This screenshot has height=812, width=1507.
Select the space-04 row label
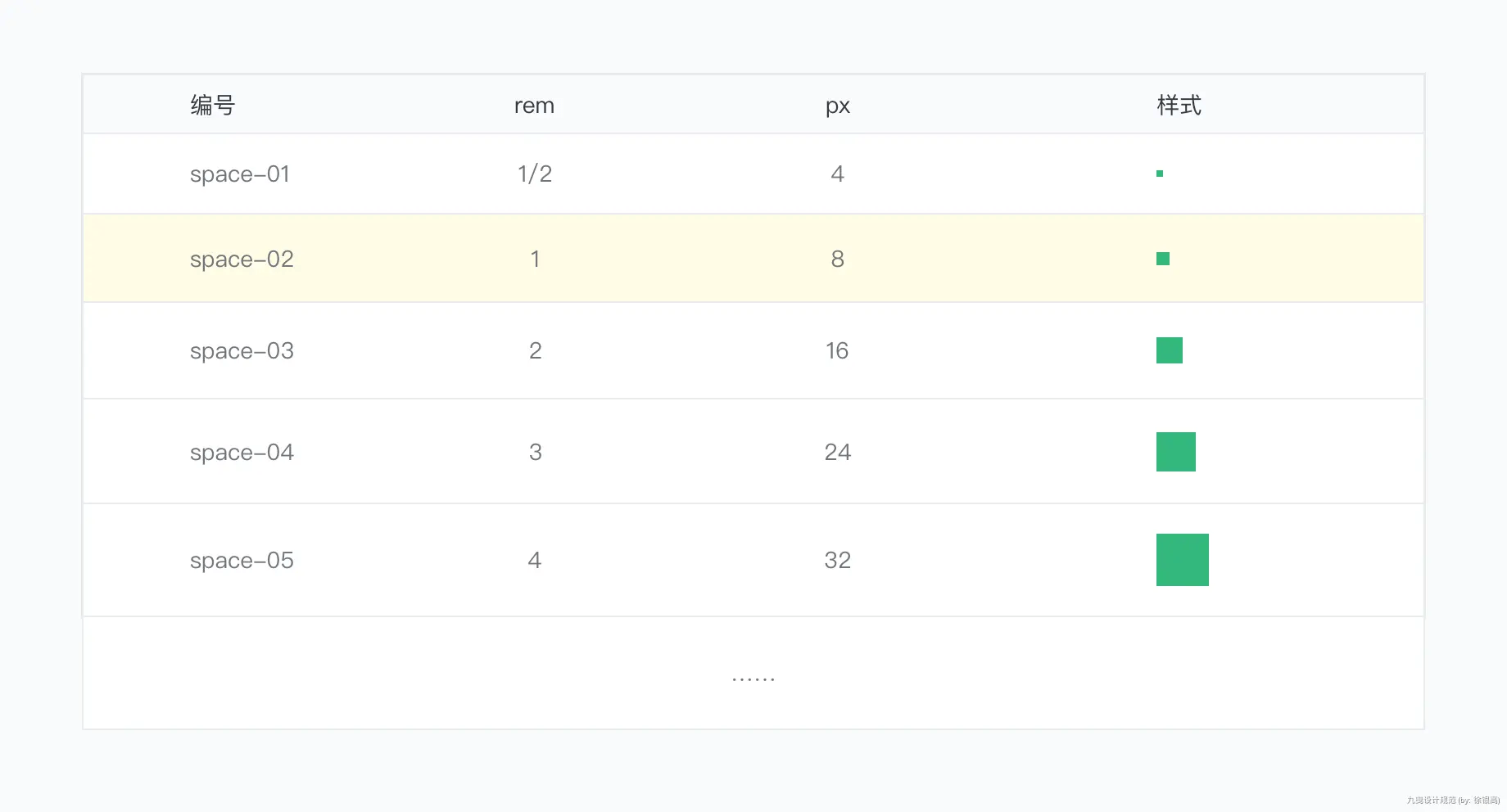pyautogui.click(x=242, y=453)
